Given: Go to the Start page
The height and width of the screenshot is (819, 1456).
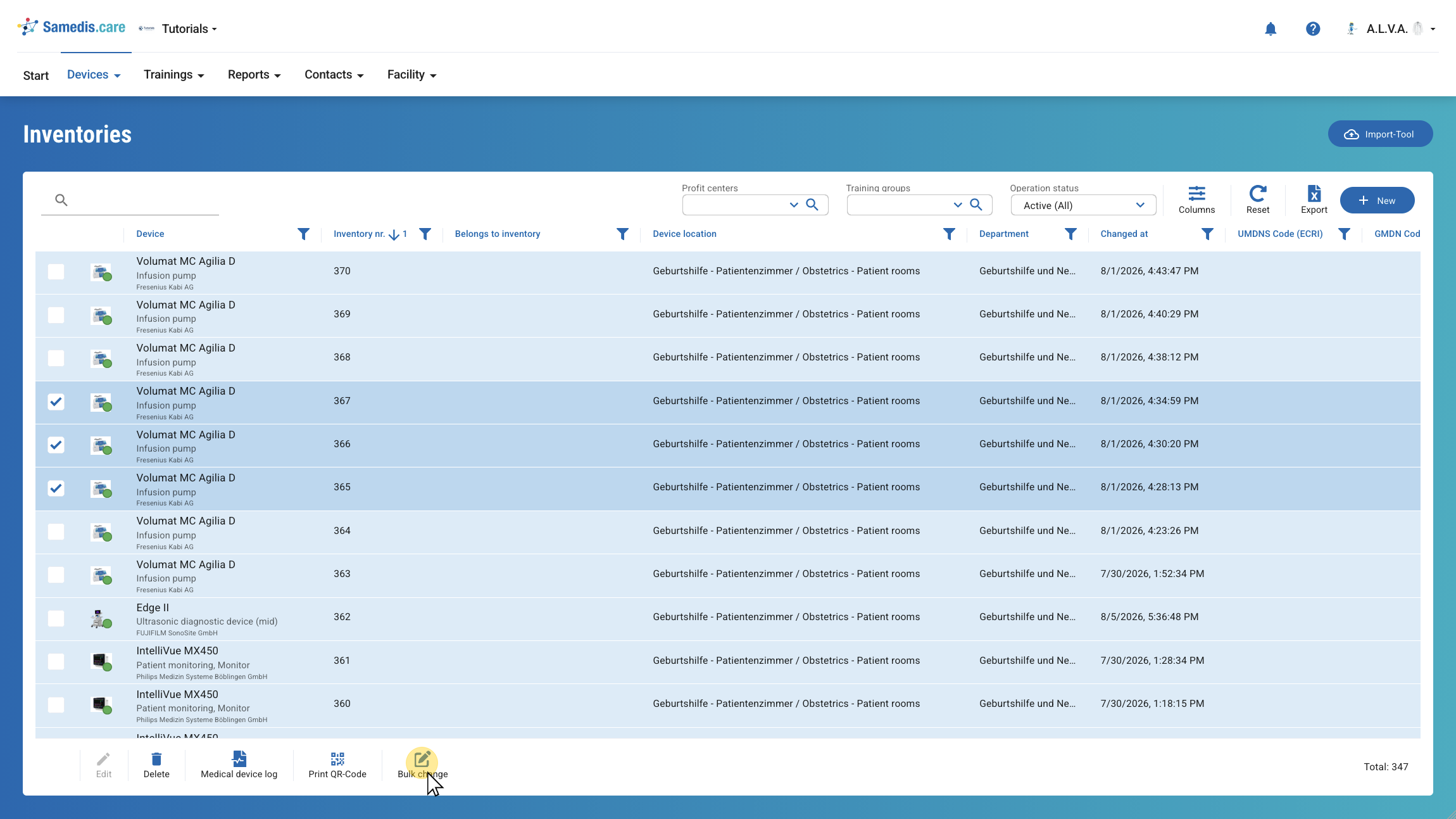Looking at the screenshot, I should click(x=36, y=75).
